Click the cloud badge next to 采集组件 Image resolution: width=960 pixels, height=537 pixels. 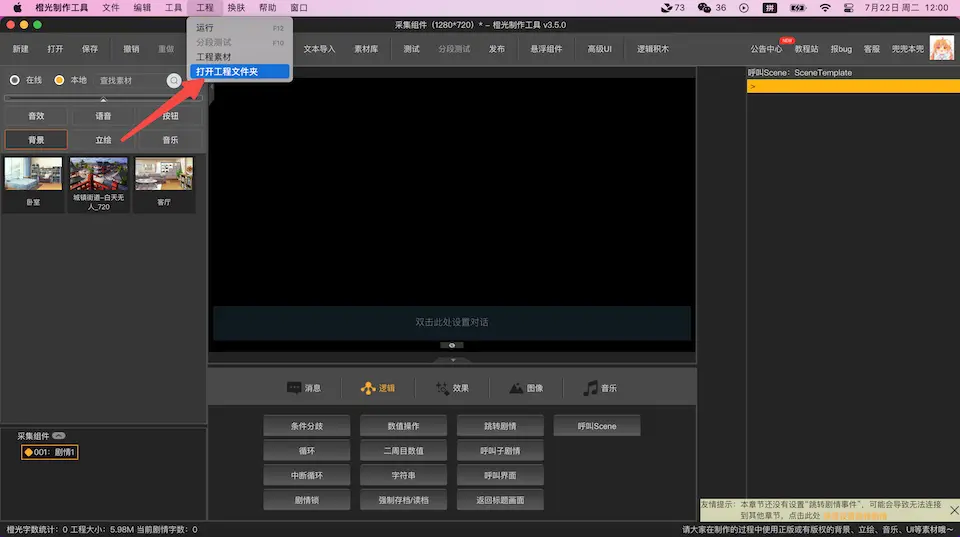coord(59,435)
